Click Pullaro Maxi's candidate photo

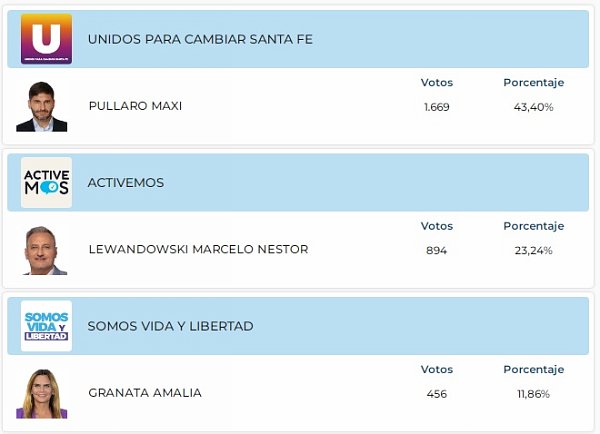point(41,106)
